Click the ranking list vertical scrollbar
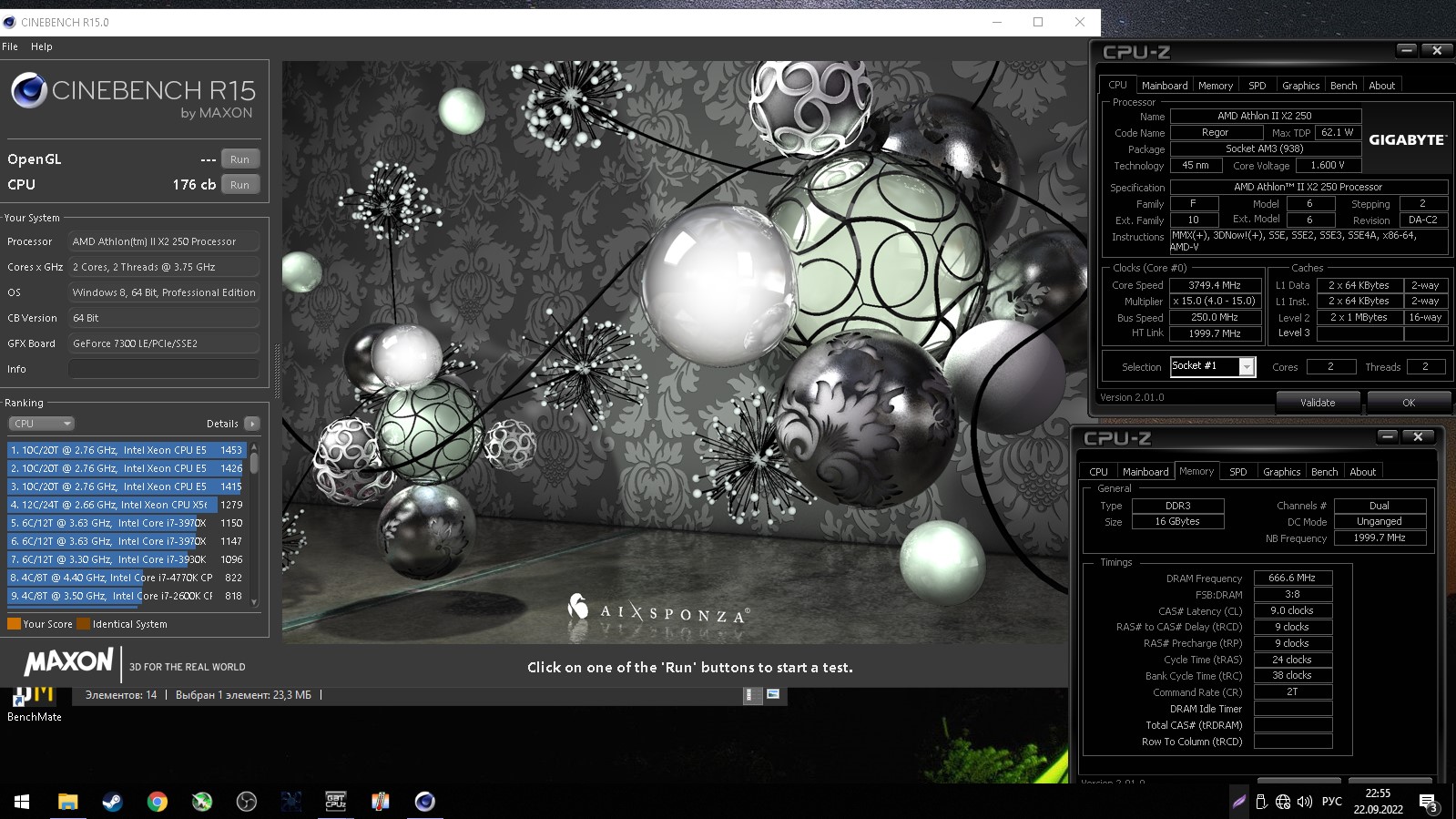Image resolution: width=1456 pixels, height=819 pixels. pos(254,524)
